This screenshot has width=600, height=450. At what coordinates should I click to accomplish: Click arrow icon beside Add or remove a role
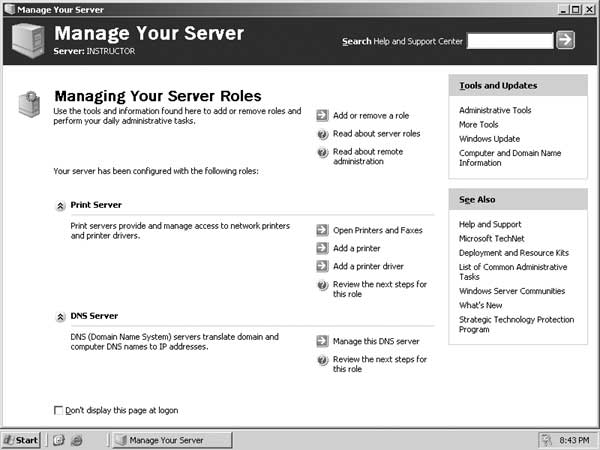322,115
